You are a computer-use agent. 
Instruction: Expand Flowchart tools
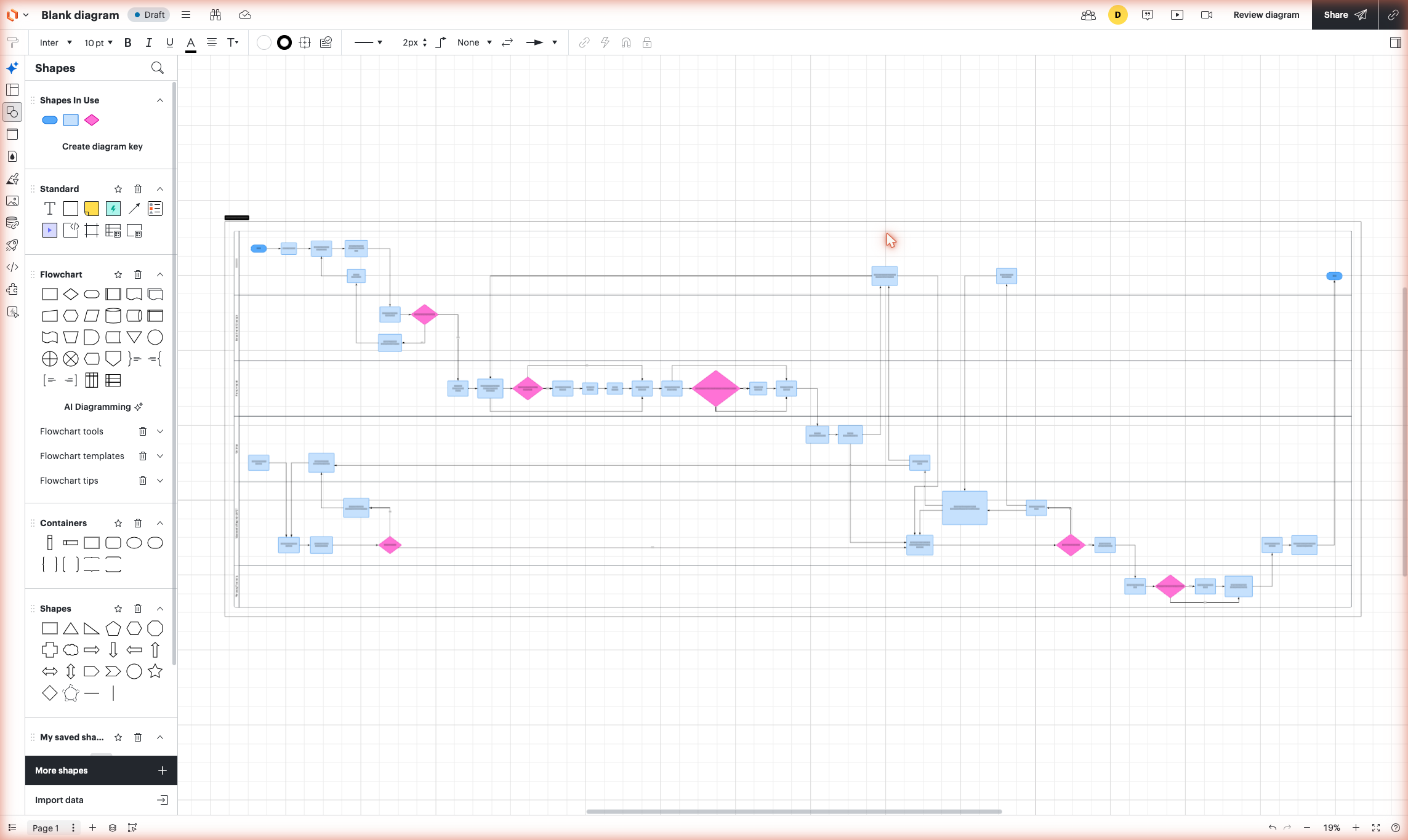click(160, 431)
